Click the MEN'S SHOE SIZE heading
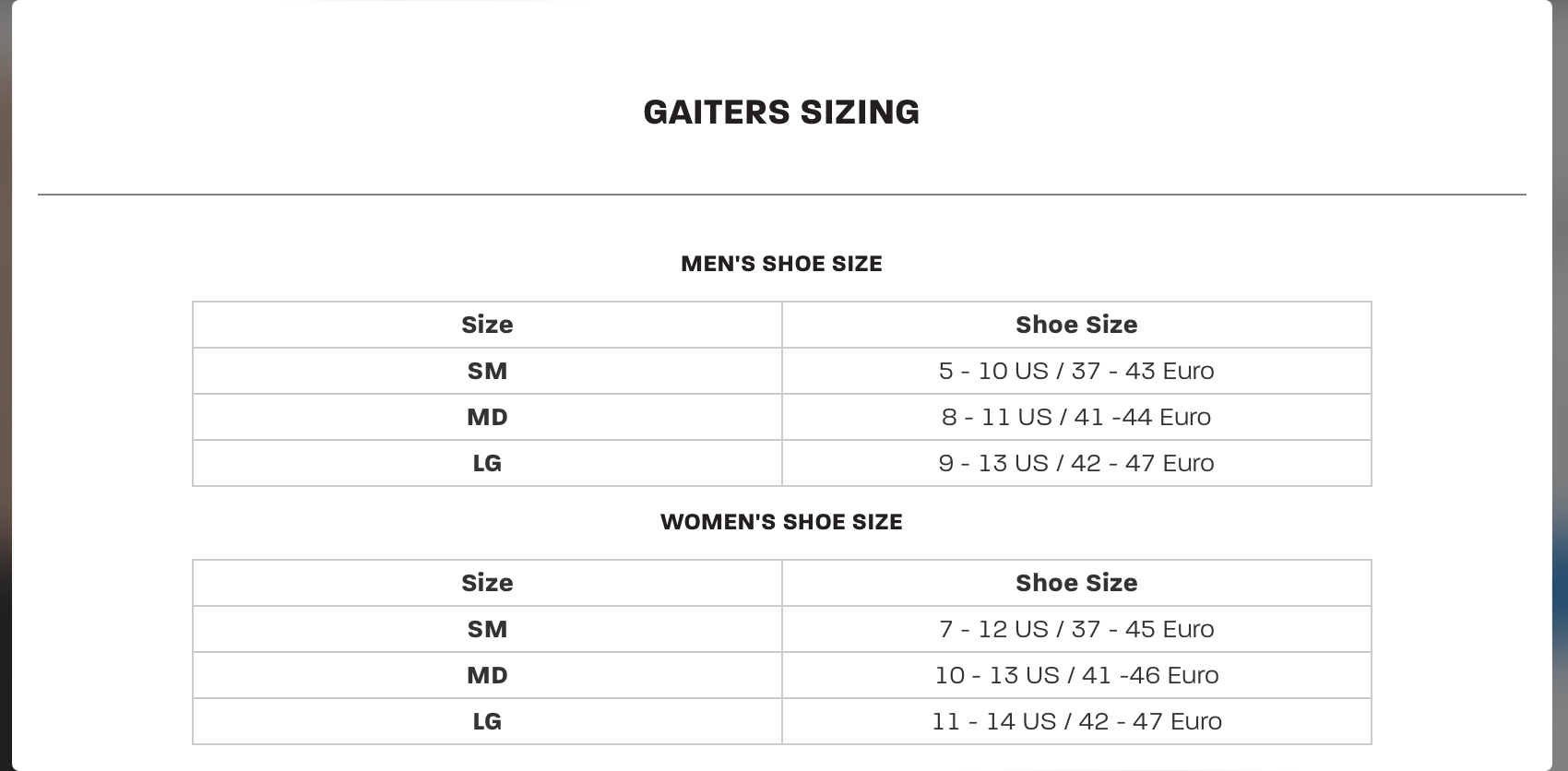This screenshot has width=1568, height=771. (781, 264)
